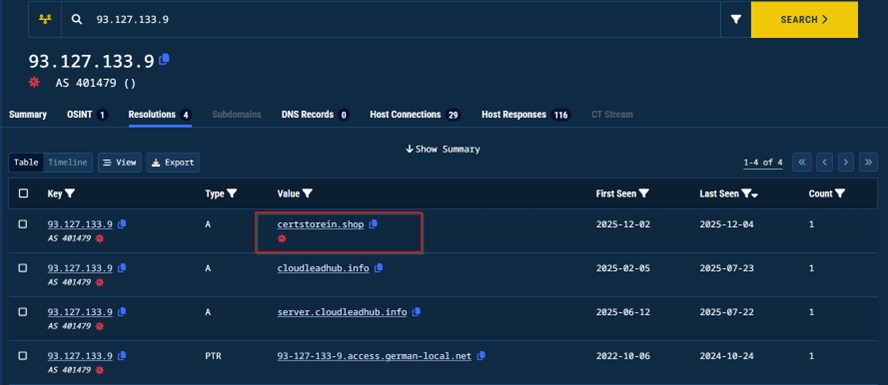Viewport: 888px width, 385px height.
Task: Copy the cloudleadhub.info value
Action: (378, 268)
